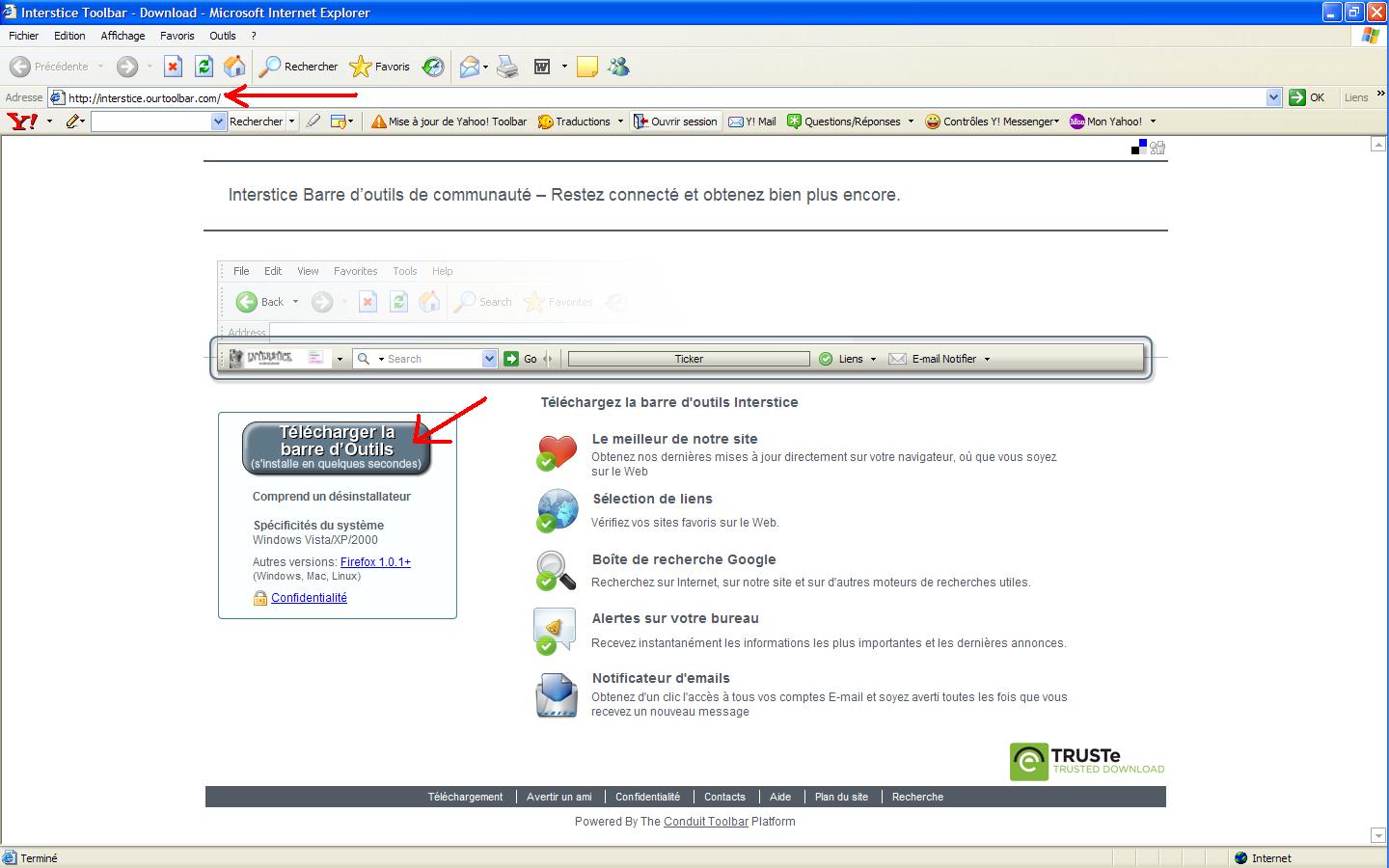Click the grey page icon beside the squares icon
This screenshot has height=868, width=1389.
[1157, 148]
